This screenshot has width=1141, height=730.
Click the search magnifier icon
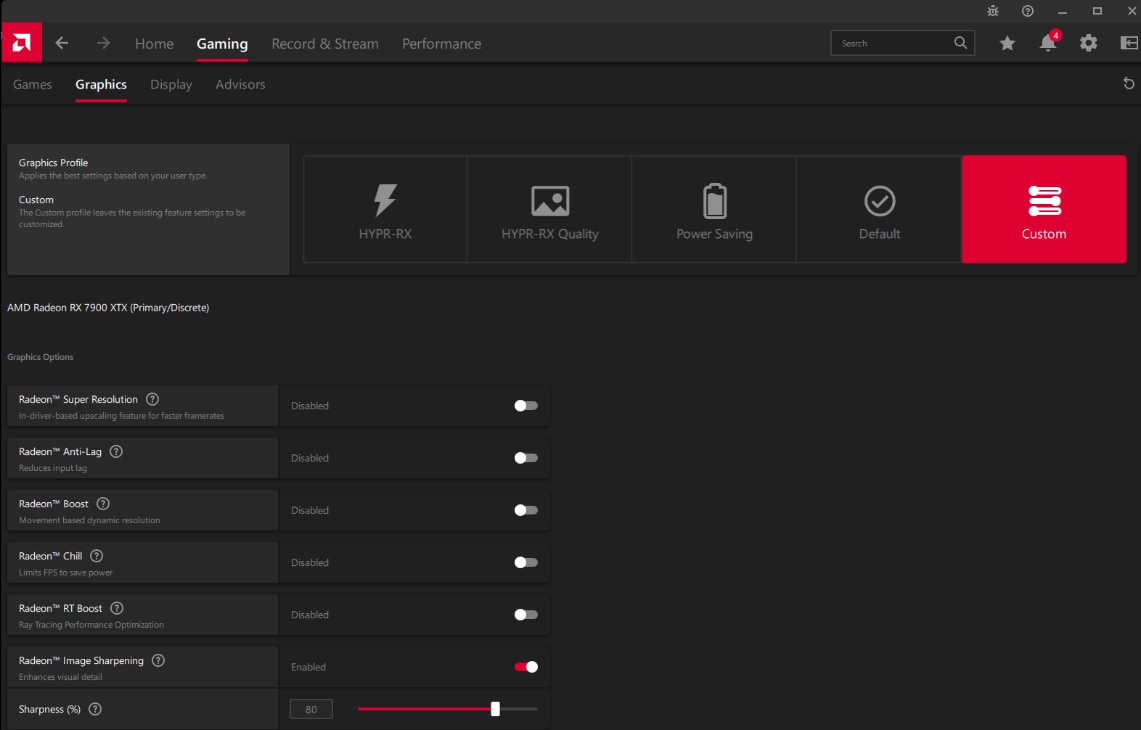961,43
